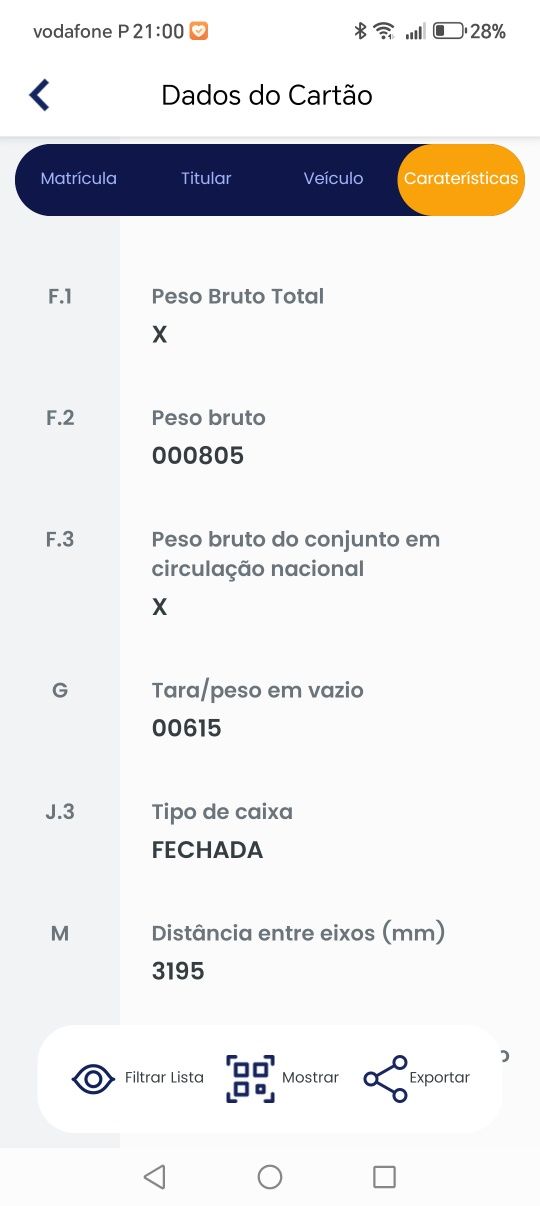The width and height of the screenshot is (540, 1206).
Task: Tap the Distância entre eixos value 3195
Action: (178, 971)
